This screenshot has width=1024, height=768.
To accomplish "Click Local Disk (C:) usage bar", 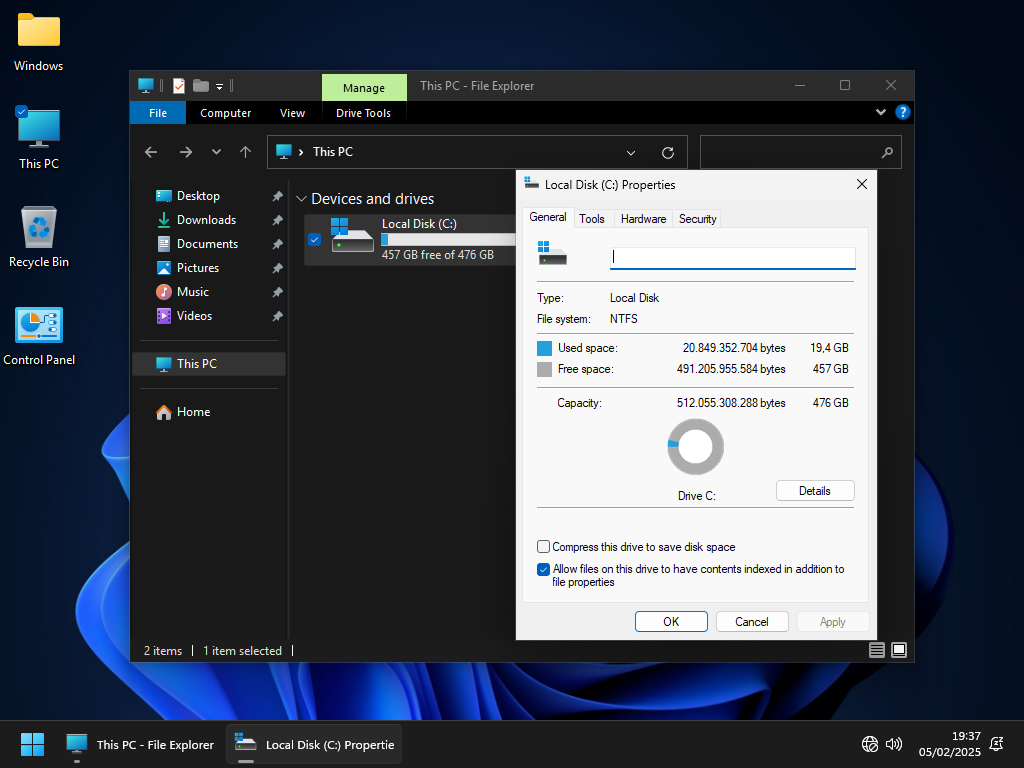I will tap(448, 240).
